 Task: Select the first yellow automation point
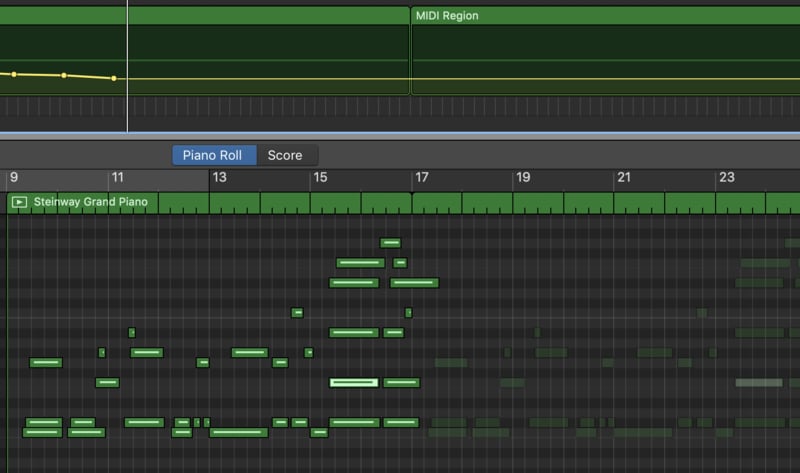pos(14,74)
